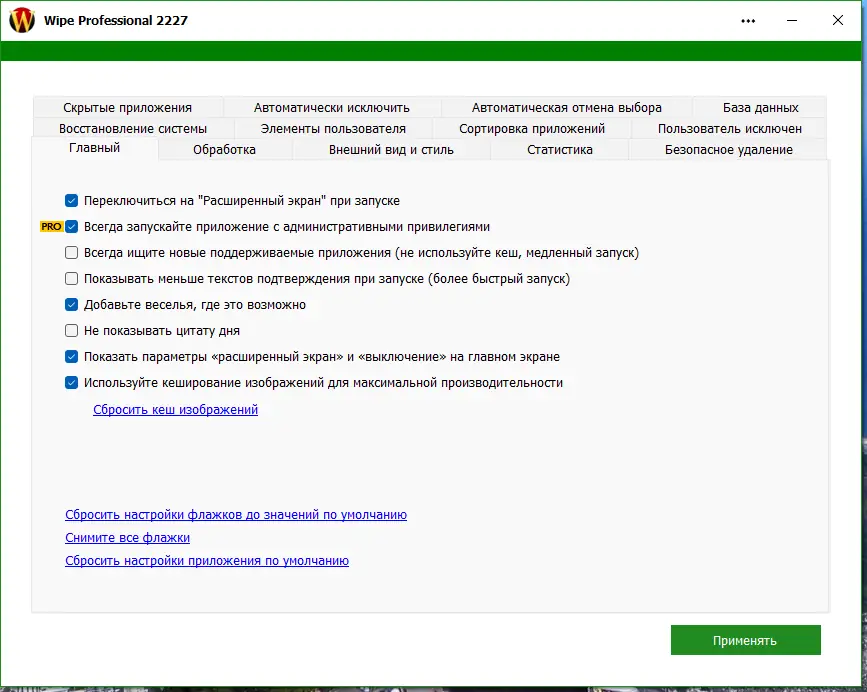The image size is (867, 692).
Task: Uncheck launching with administrative privileges
Action: coord(72,227)
